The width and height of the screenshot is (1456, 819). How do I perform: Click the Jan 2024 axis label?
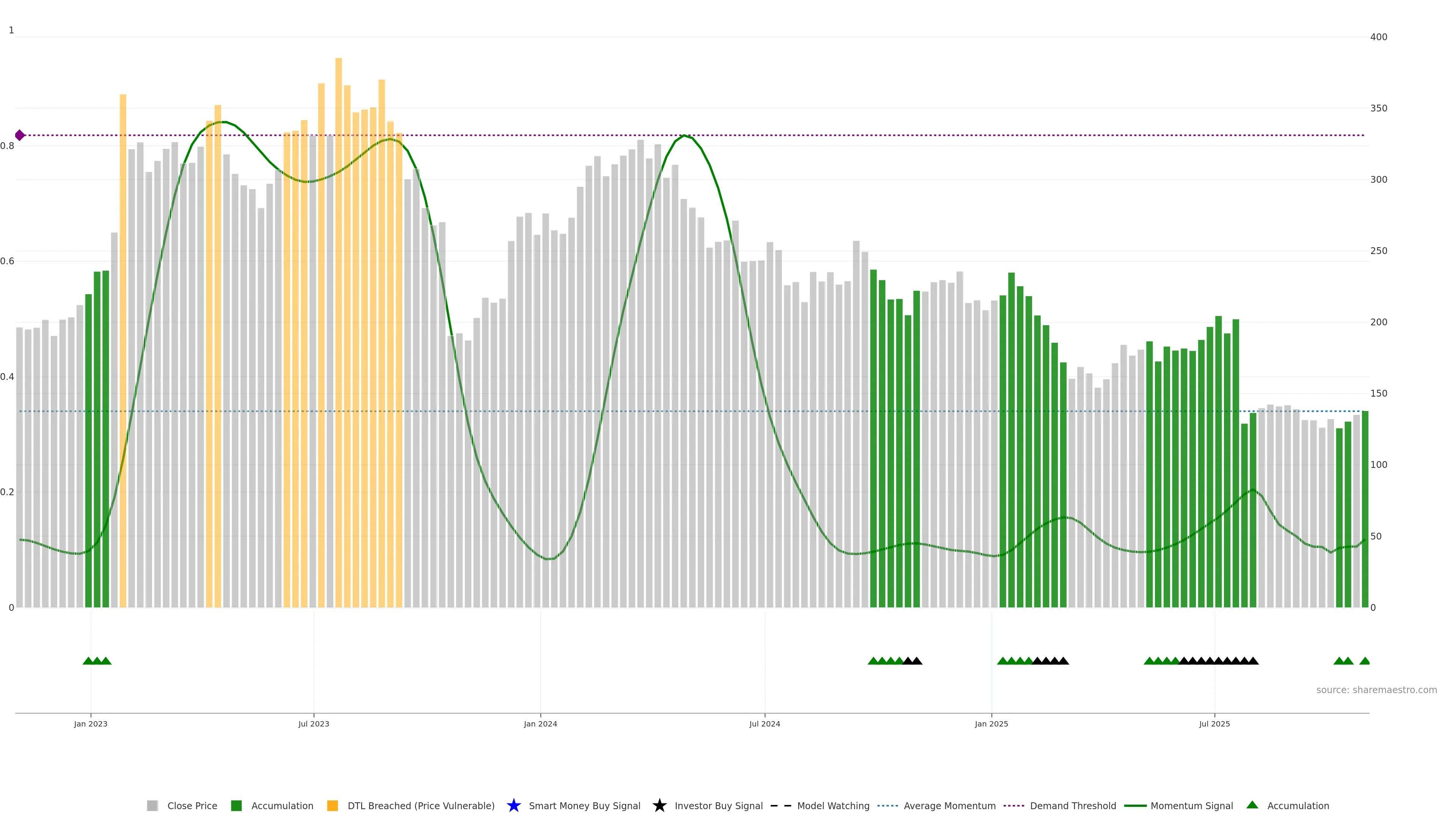[x=540, y=723]
